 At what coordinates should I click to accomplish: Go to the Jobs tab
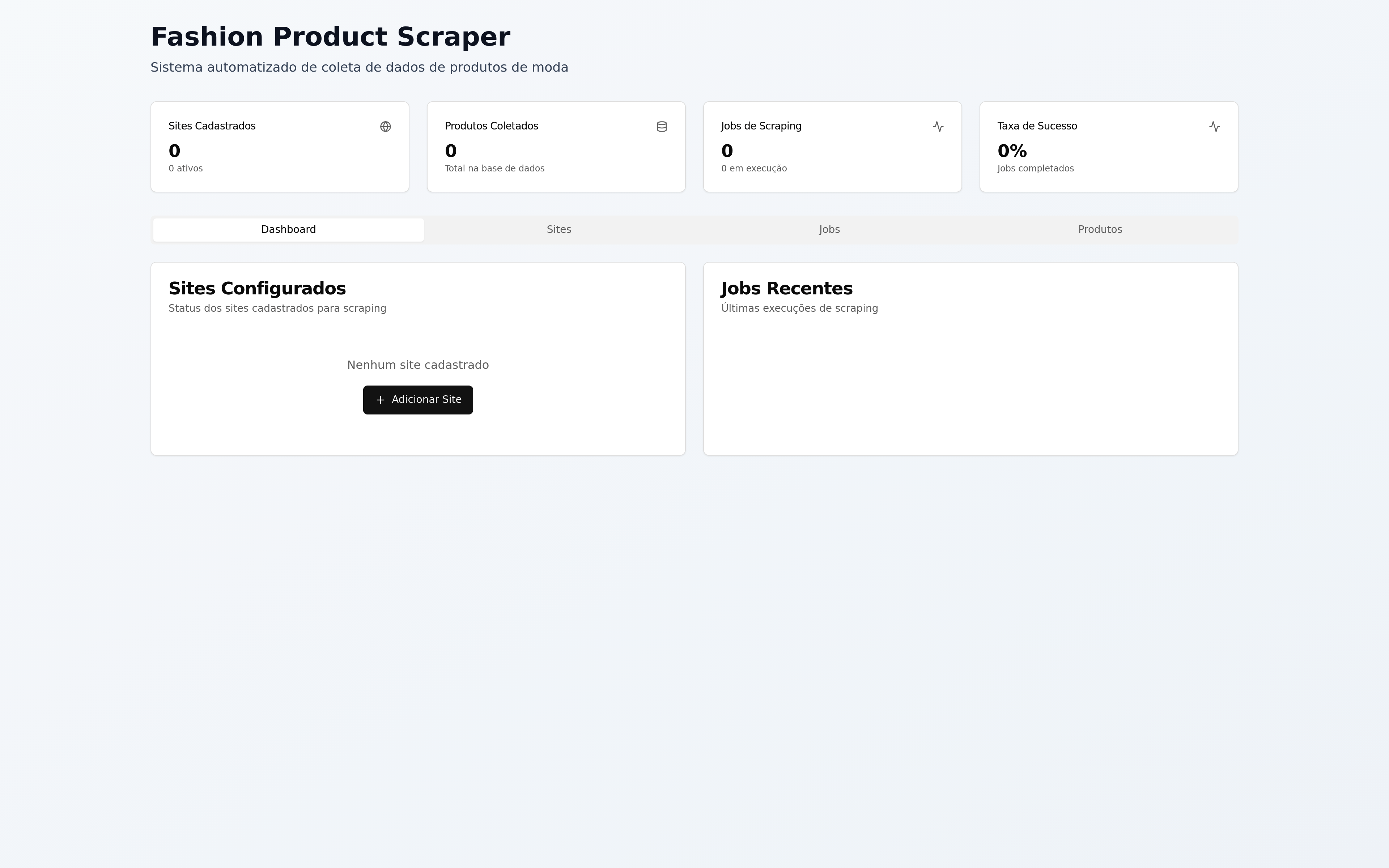click(x=829, y=230)
